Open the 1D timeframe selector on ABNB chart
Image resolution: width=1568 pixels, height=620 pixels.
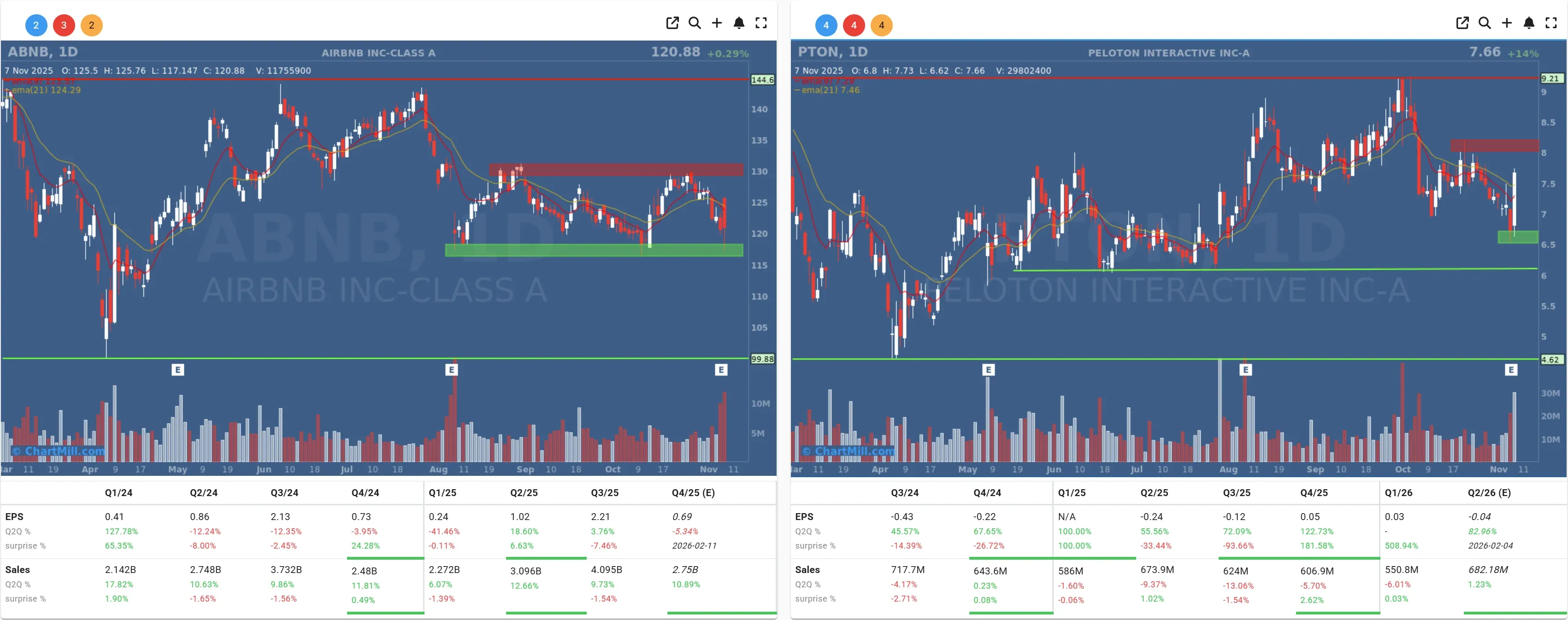(x=67, y=52)
